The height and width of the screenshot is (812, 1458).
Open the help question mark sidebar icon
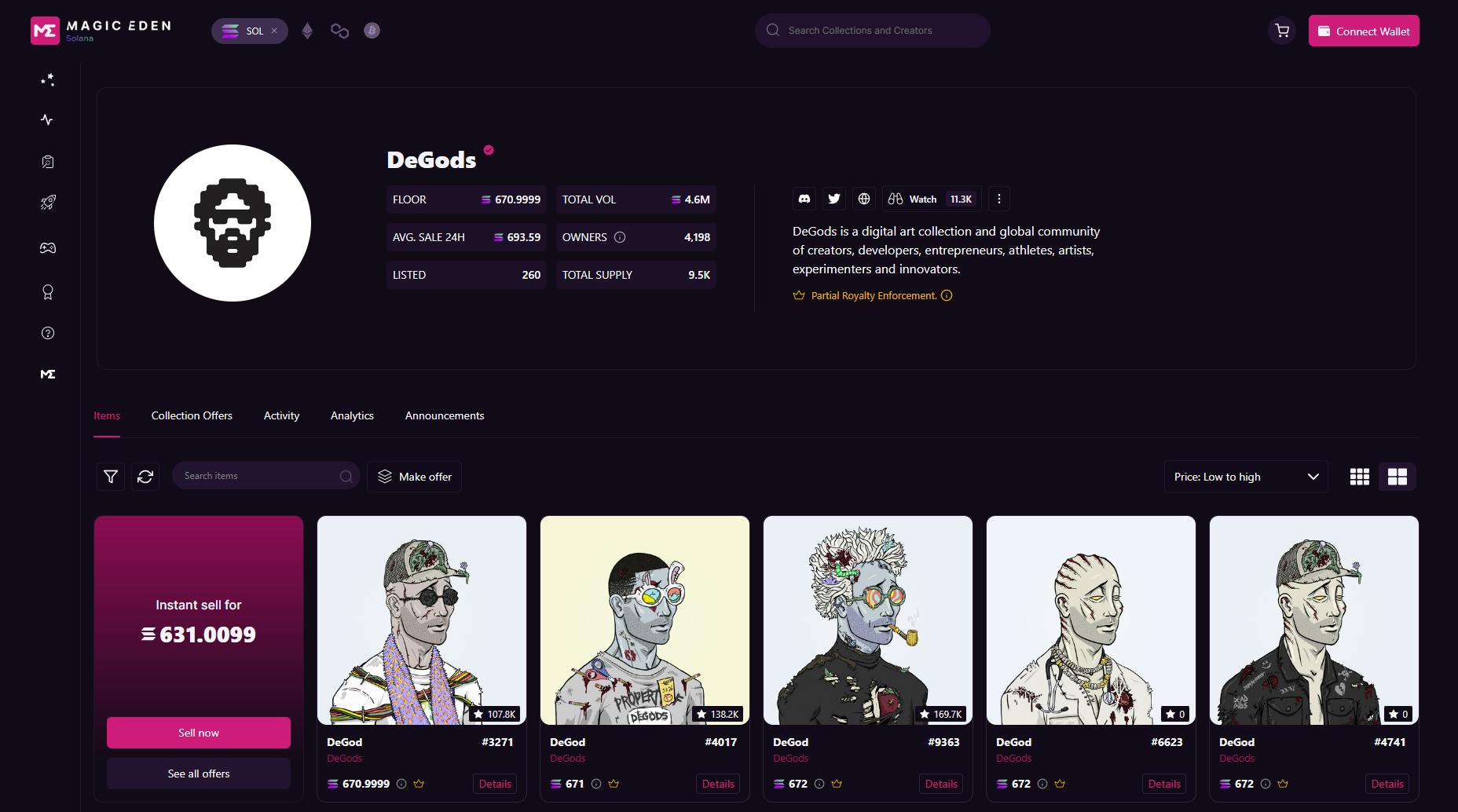tap(48, 333)
